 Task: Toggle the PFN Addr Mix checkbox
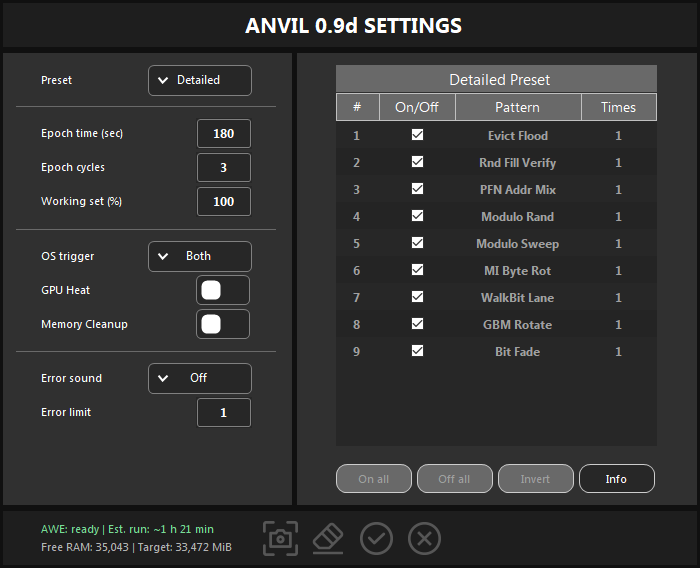417,189
